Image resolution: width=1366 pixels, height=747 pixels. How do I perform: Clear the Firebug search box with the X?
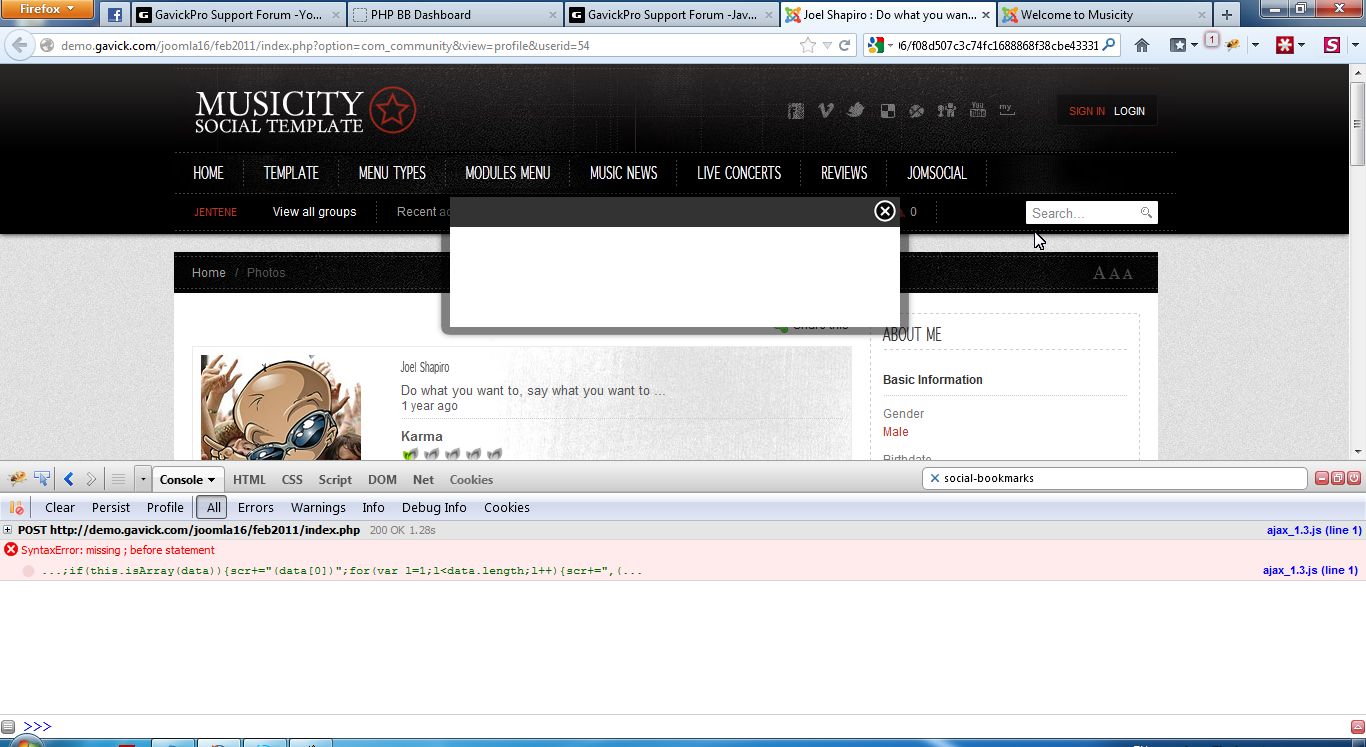click(x=935, y=479)
